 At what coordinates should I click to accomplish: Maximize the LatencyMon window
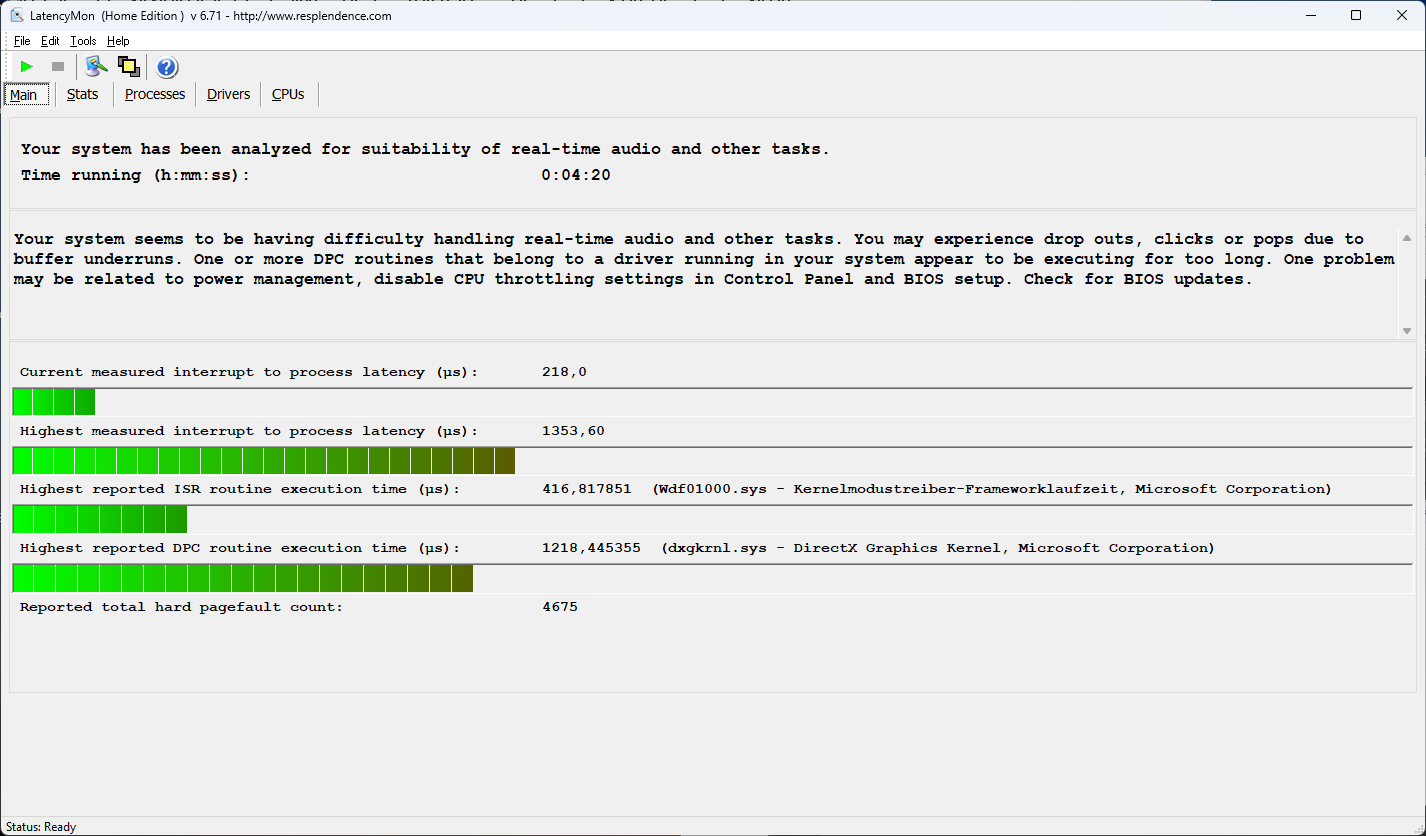pos(1356,15)
